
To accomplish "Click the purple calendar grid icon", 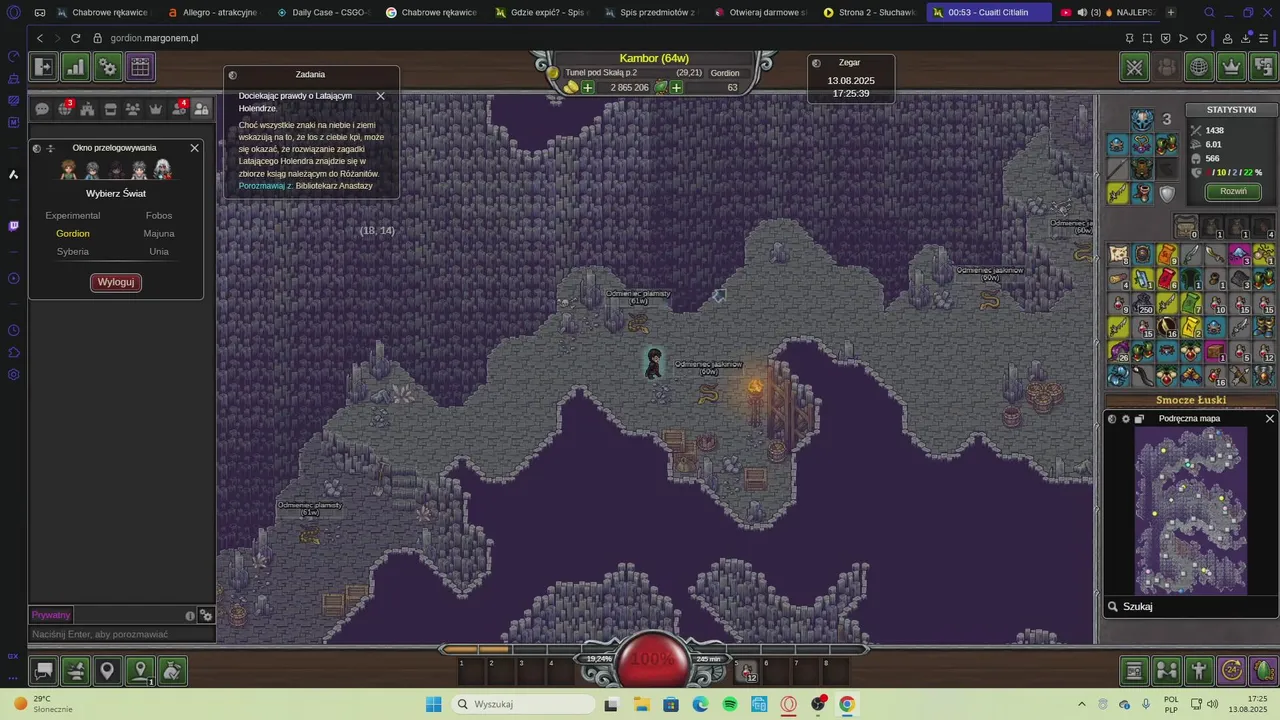I will pyautogui.click(x=140, y=67).
